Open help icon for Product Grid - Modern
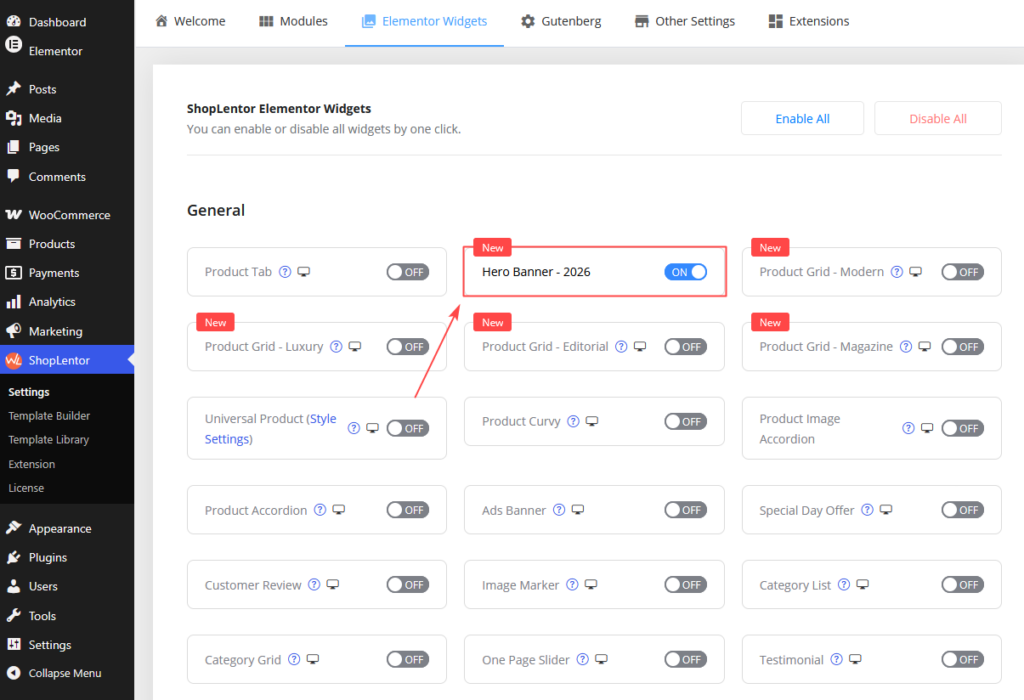 pos(897,272)
